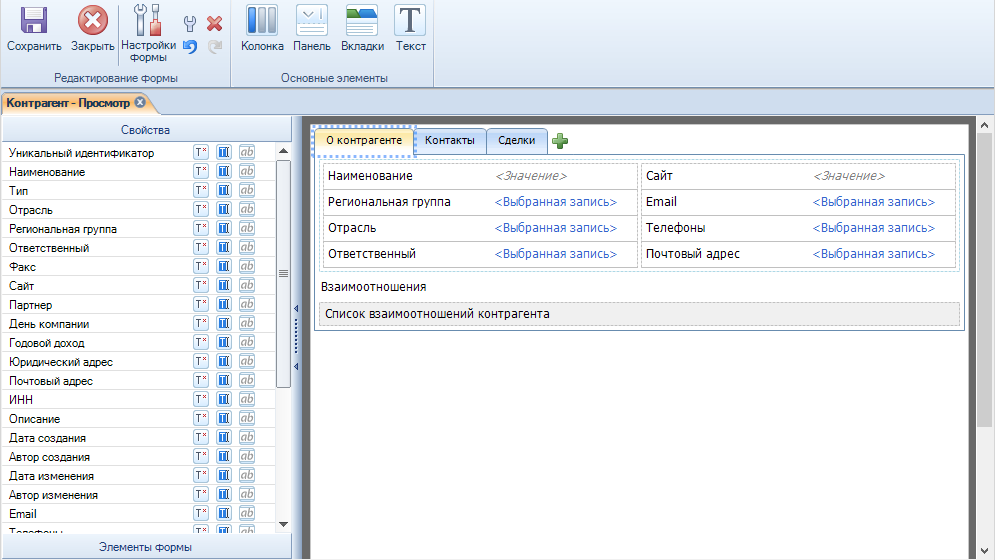Click the Сохранить save icon
Screen dimensions: 995x560
click(x=34, y=20)
